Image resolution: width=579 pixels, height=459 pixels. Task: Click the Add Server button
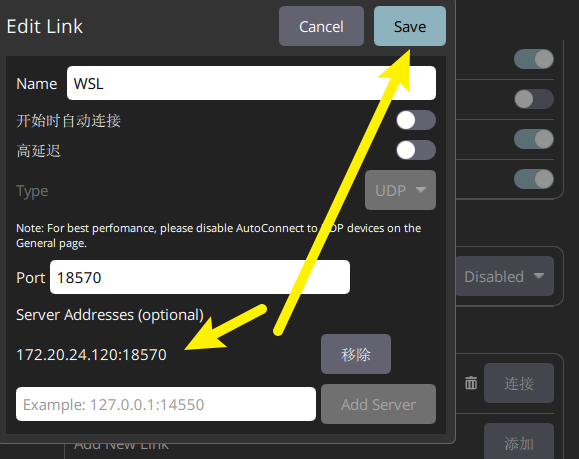pyautogui.click(x=378, y=404)
